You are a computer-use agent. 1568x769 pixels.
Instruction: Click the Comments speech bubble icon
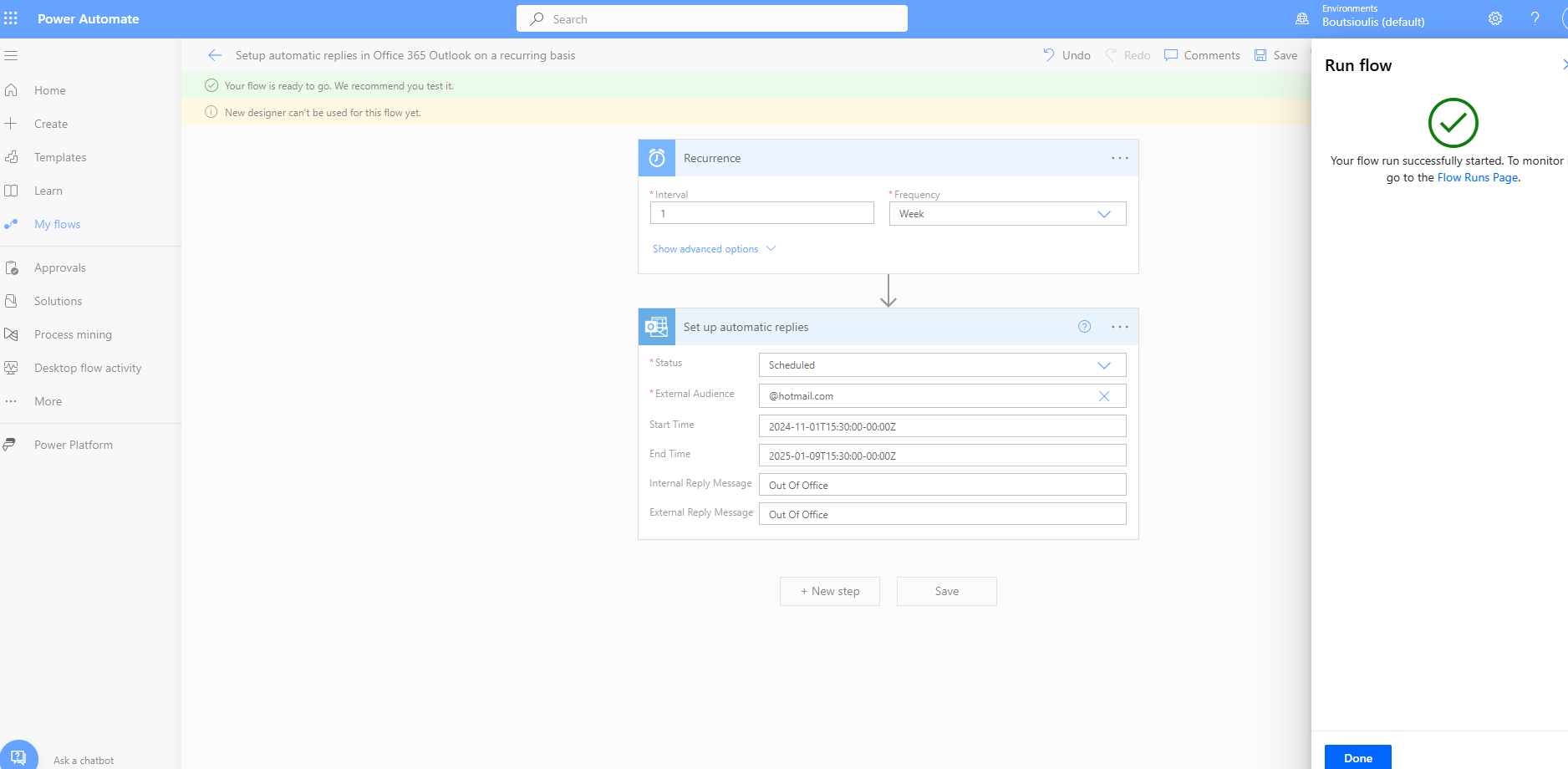pyautogui.click(x=1171, y=55)
